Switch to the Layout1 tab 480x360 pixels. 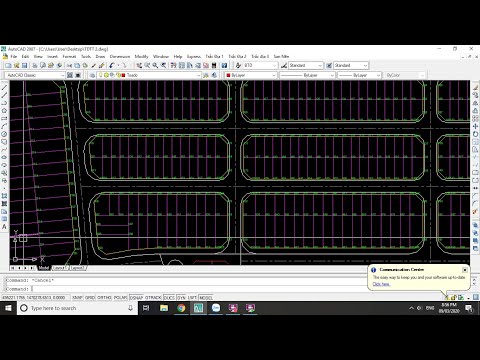pos(60,268)
